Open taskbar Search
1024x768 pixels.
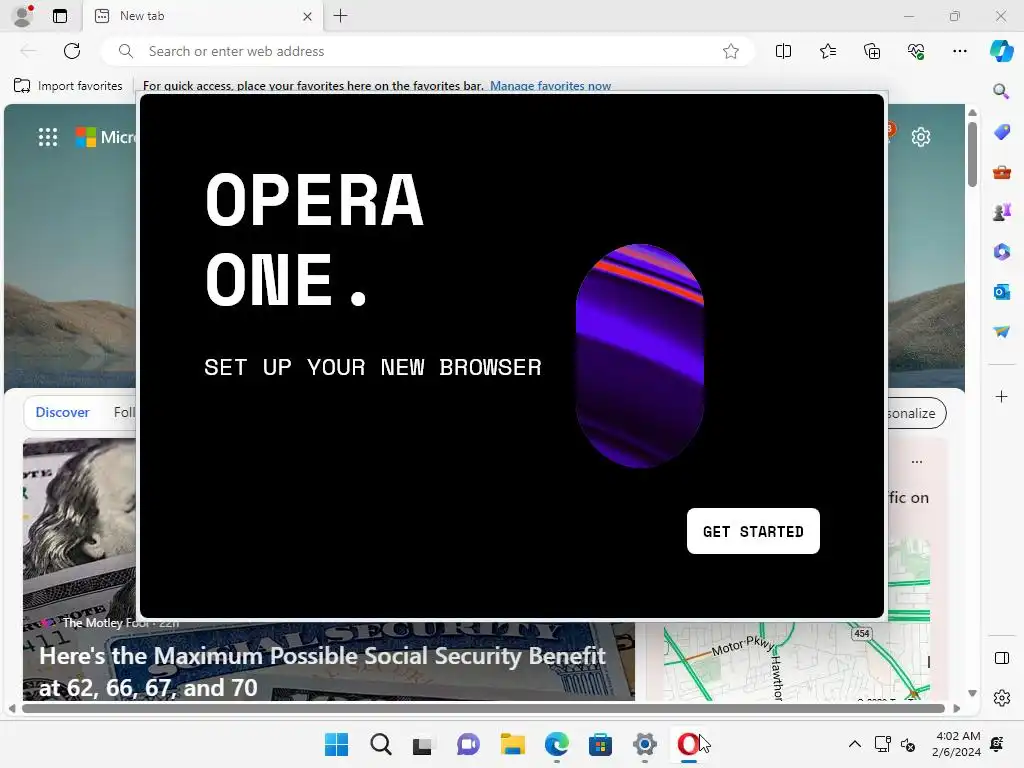tap(381, 744)
